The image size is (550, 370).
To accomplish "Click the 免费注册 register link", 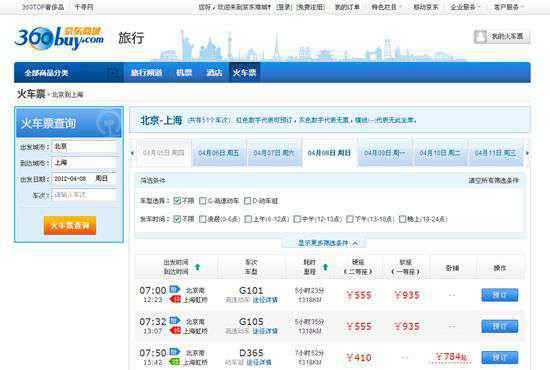I will [311, 7].
